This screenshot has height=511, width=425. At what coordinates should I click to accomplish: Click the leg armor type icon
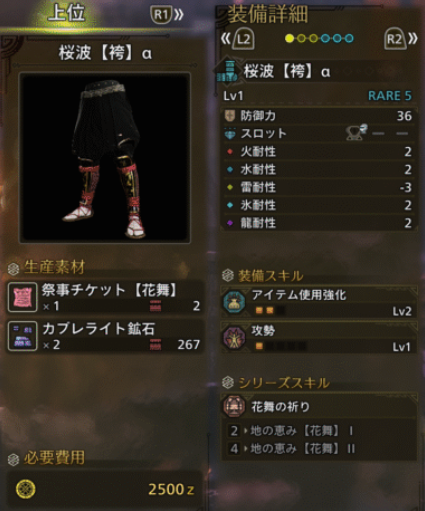click(x=228, y=71)
